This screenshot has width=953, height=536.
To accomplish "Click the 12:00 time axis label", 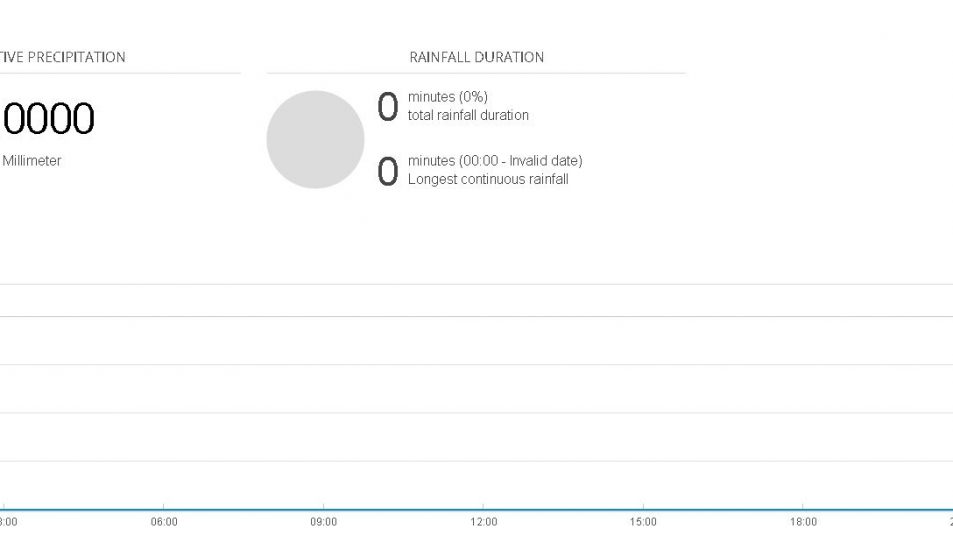I will [x=484, y=521].
